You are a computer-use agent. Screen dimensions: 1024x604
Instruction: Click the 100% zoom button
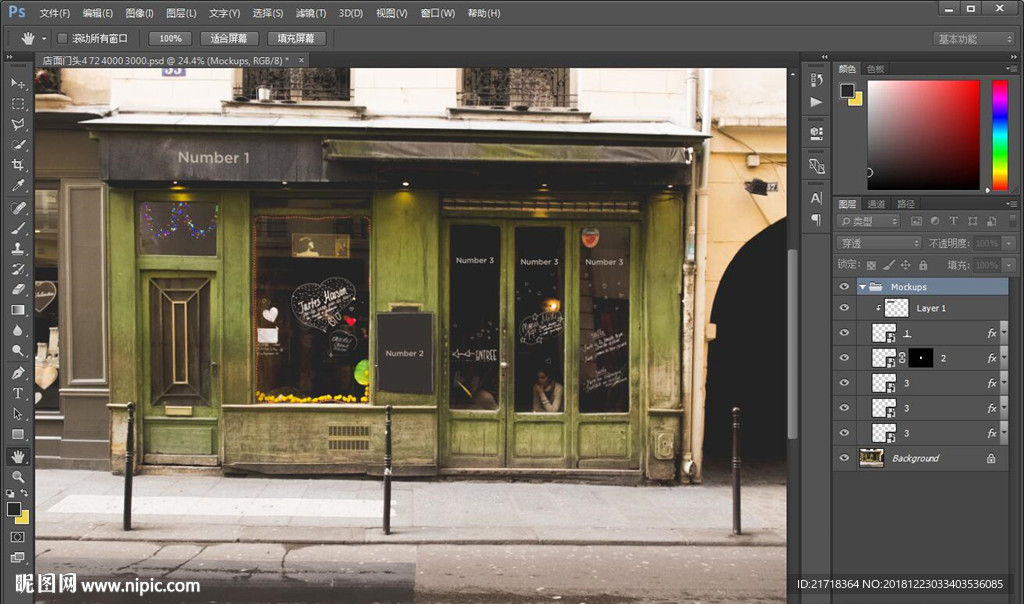tap(170, 38)
